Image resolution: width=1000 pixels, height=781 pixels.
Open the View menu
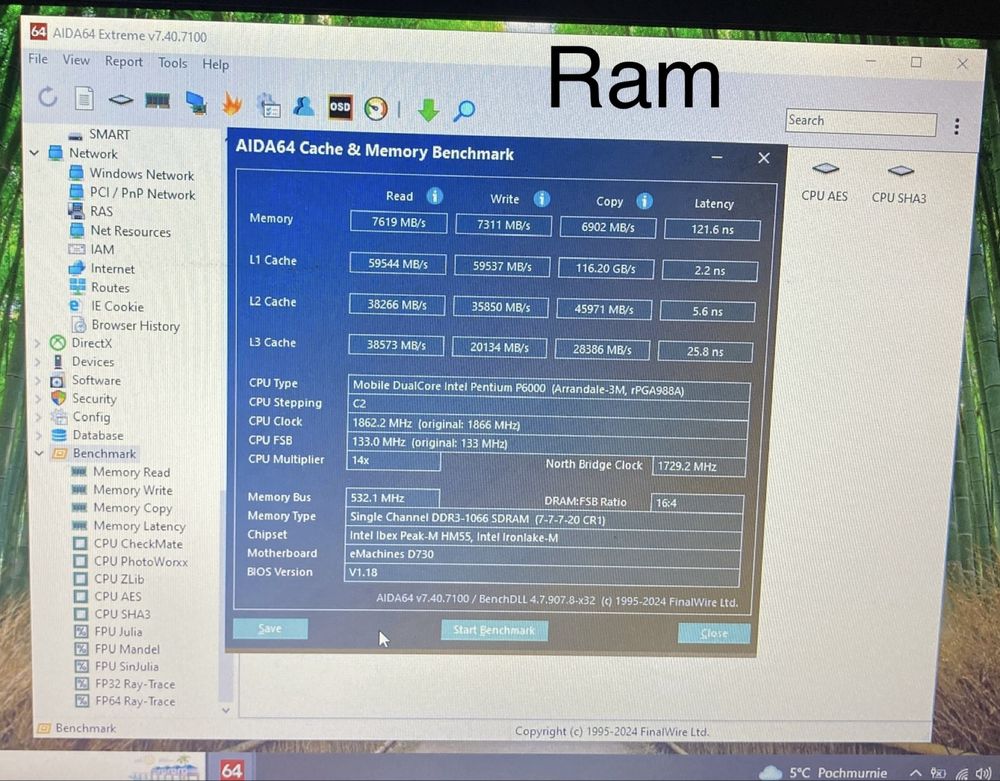click(76, 60)
